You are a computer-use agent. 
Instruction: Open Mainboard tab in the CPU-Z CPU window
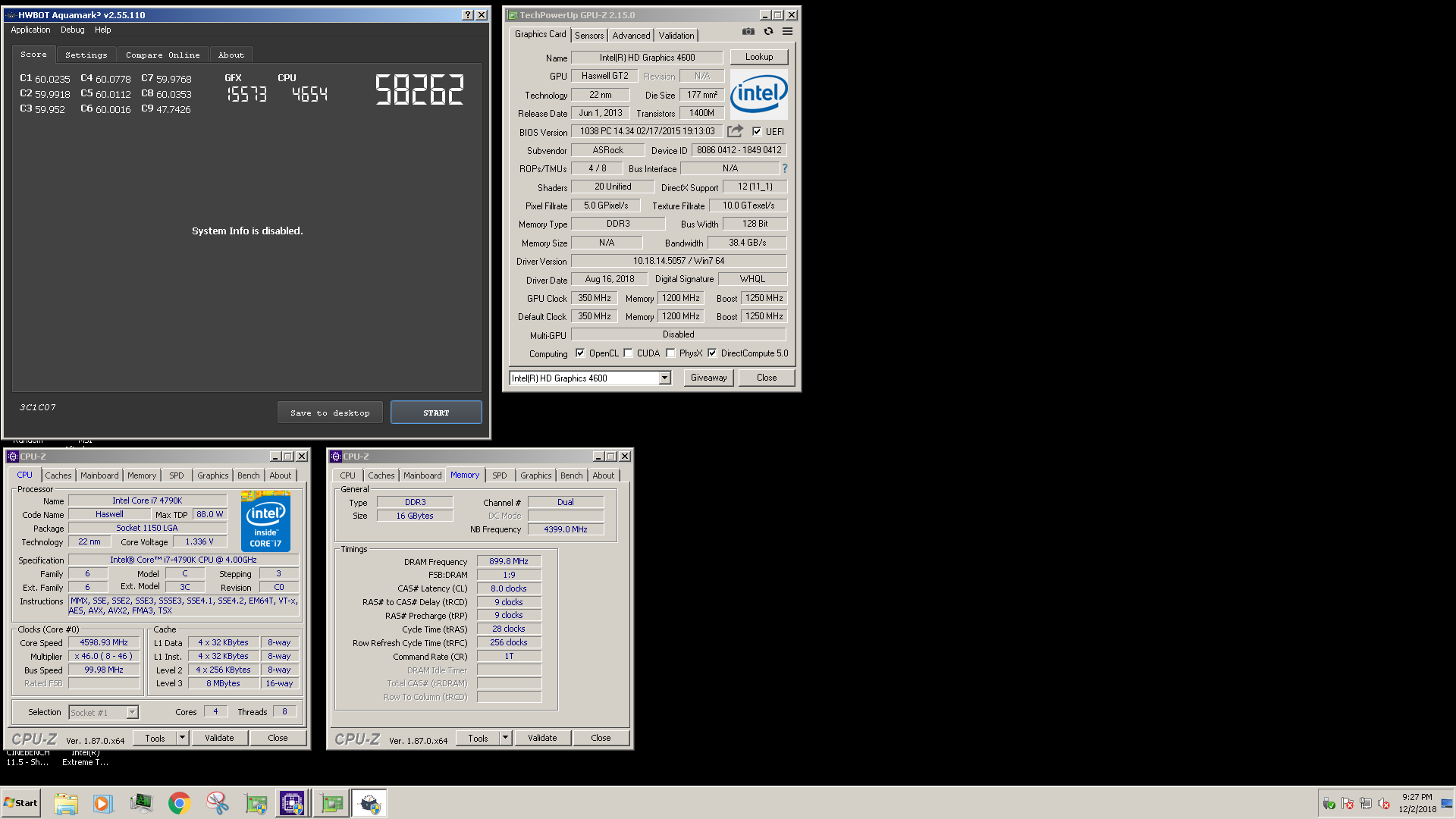[99, 475]
